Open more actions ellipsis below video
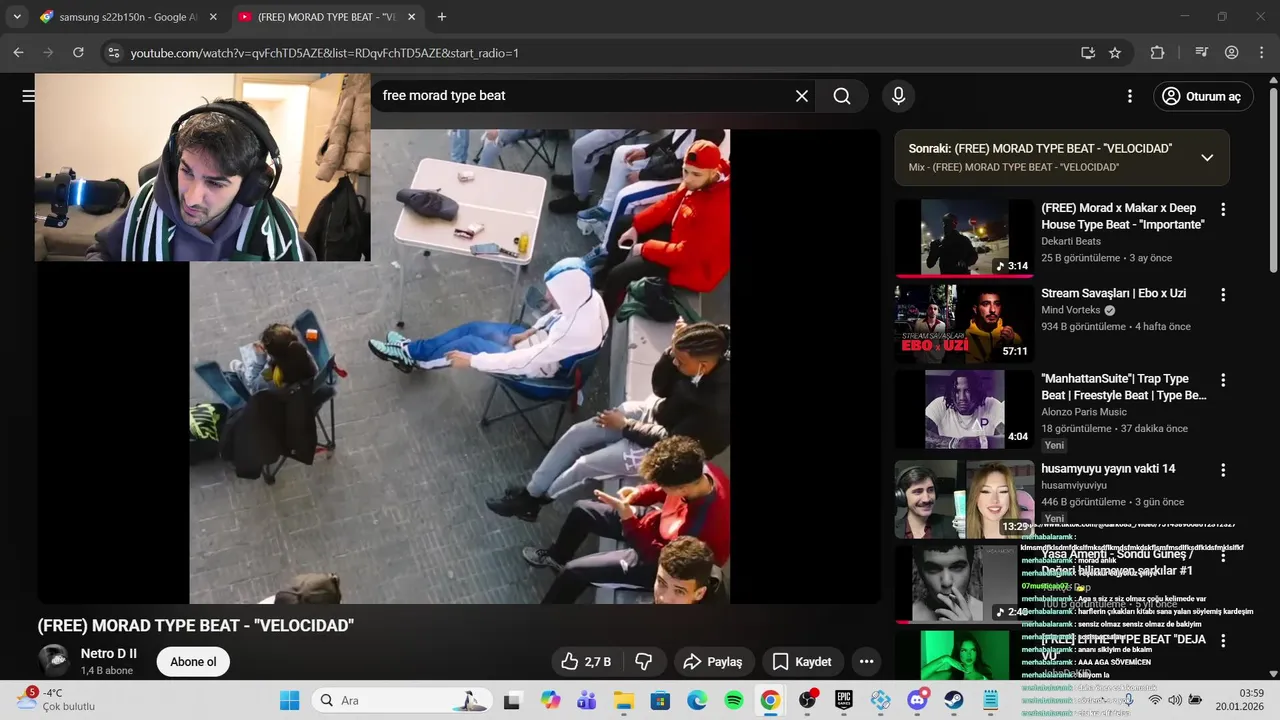The height and width of the screenshot is (720, 1280). pyautogui.click(x=866, y=662)
